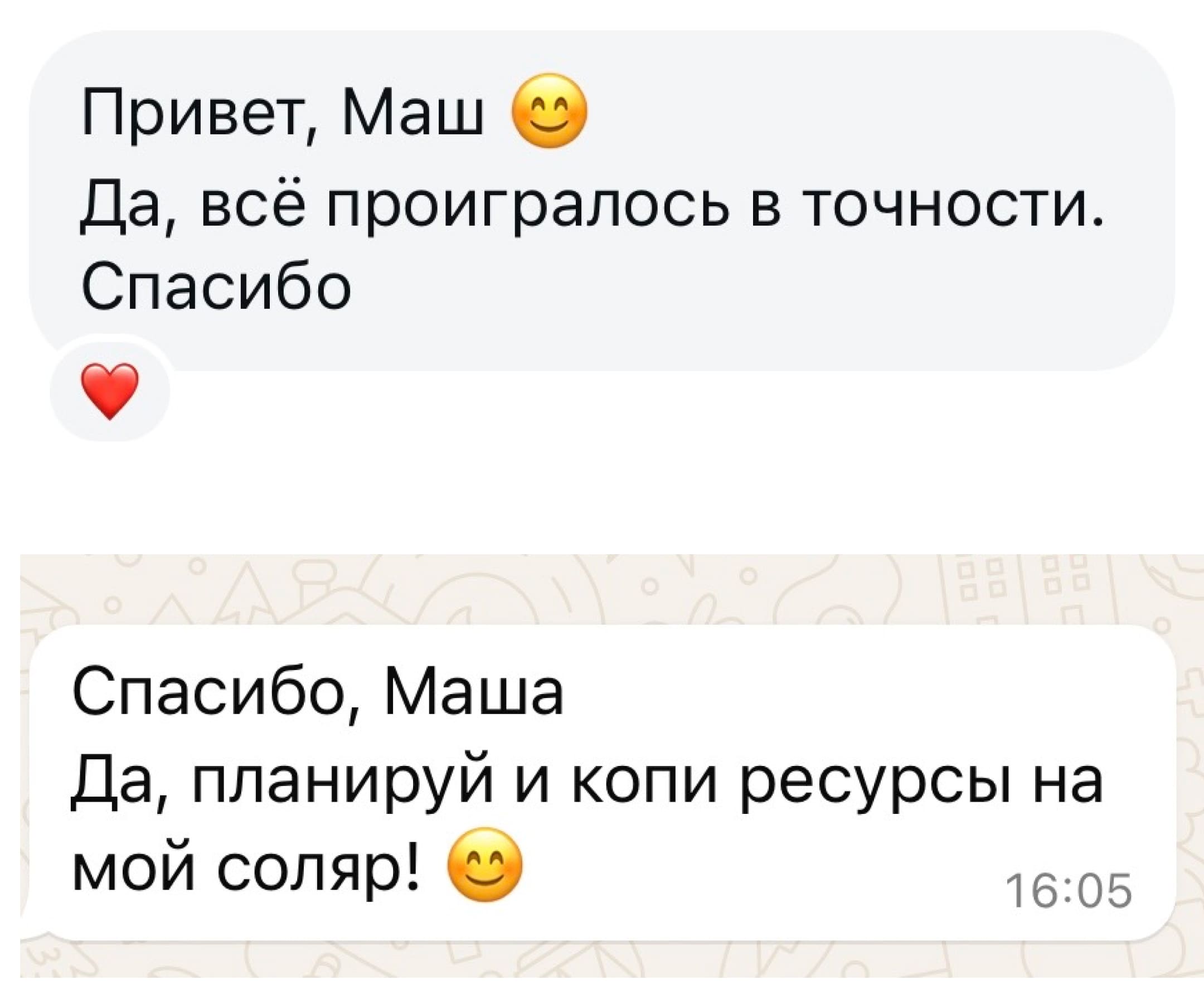Viewport: 1204px width, 999px height.
Task: Click the doodle wallpaper above the white bubble
Action: (602, 590)
